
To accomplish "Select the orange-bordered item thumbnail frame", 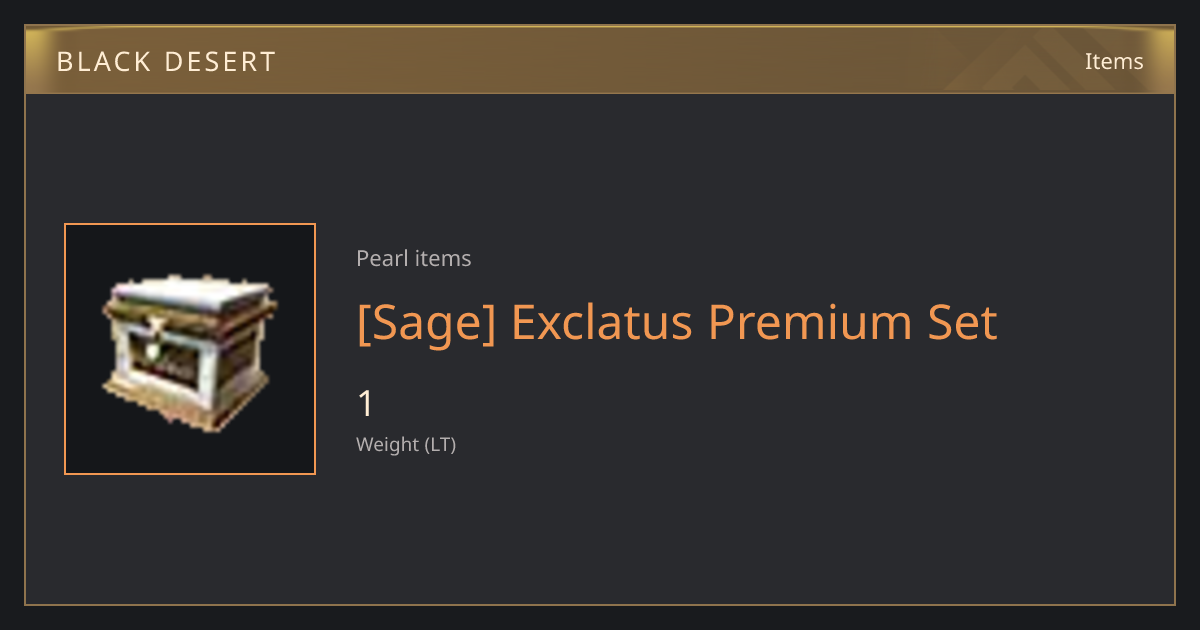I will point(190,349).
